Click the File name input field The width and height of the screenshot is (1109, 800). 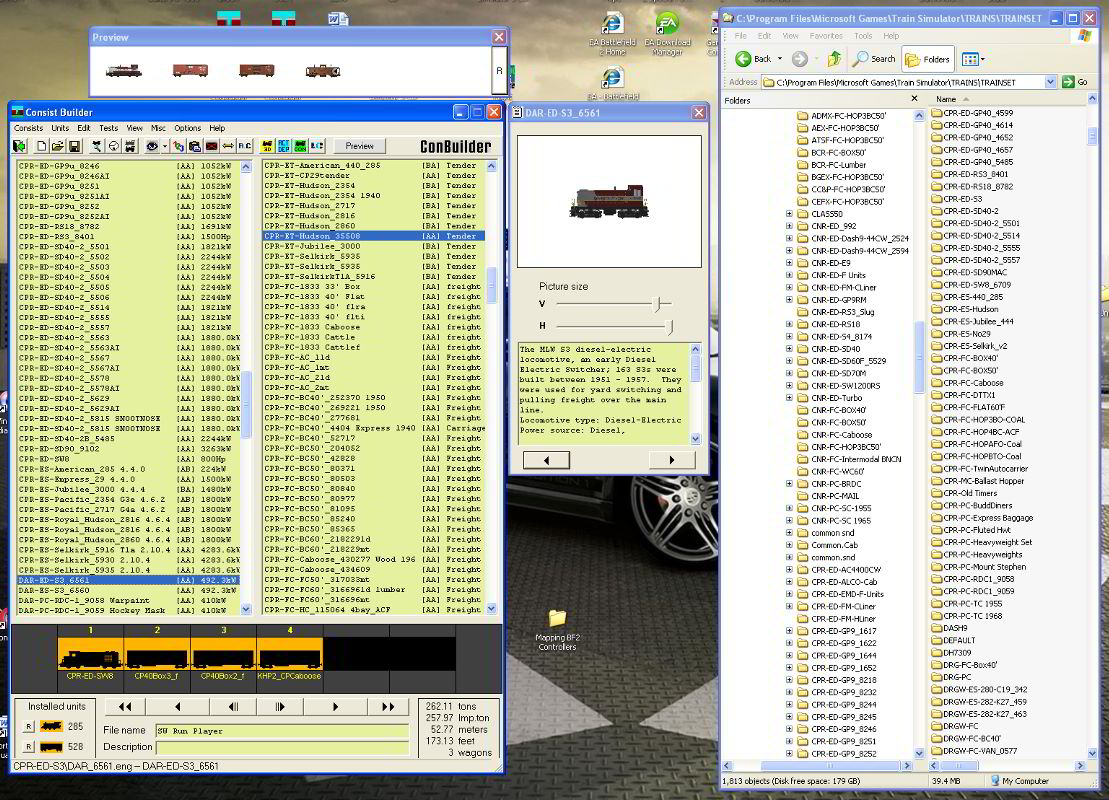coord(281,731)
